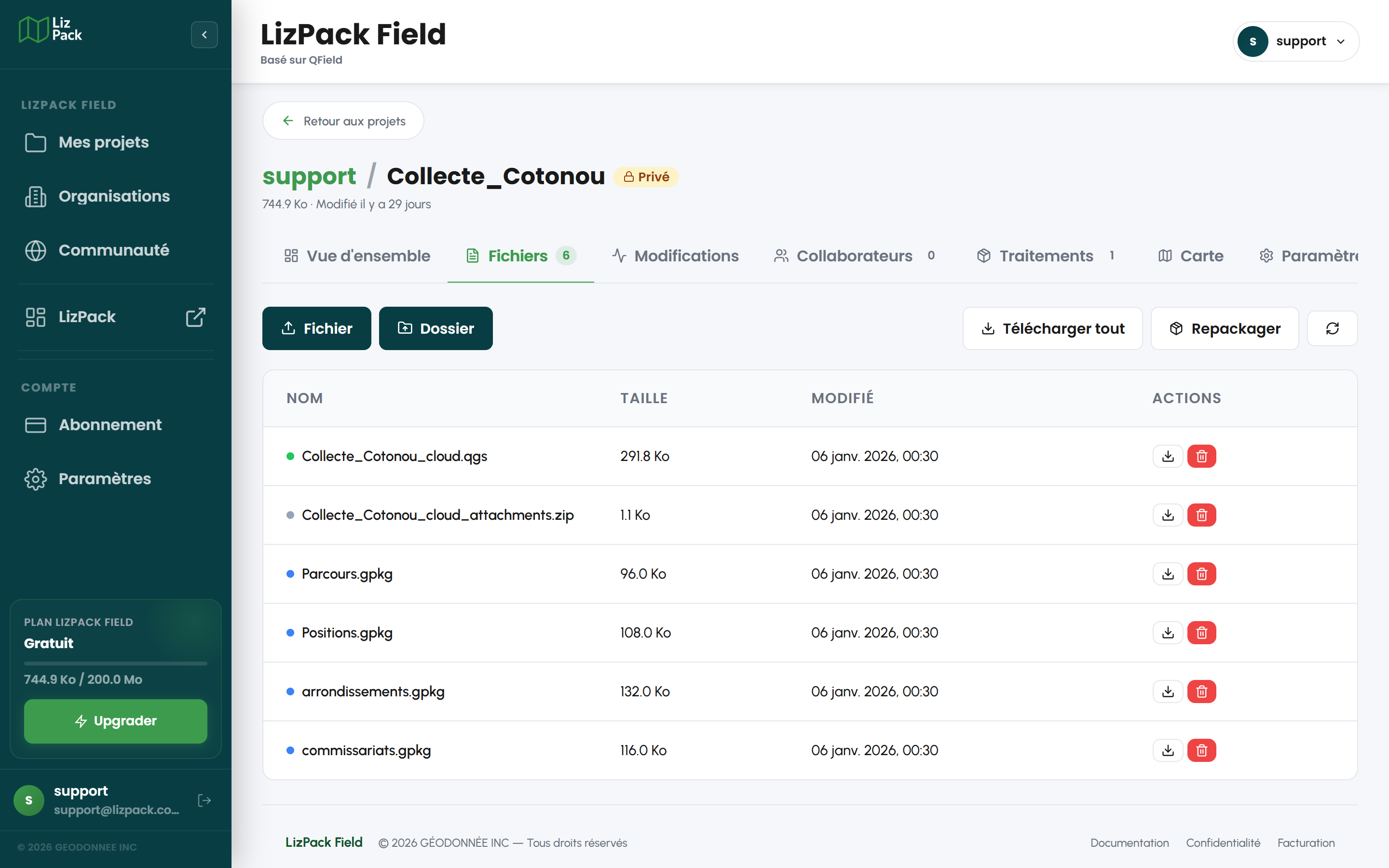Screen dimensions: 1389x868
Task: Click LizPack Field footer link
Action: [324, 842]
